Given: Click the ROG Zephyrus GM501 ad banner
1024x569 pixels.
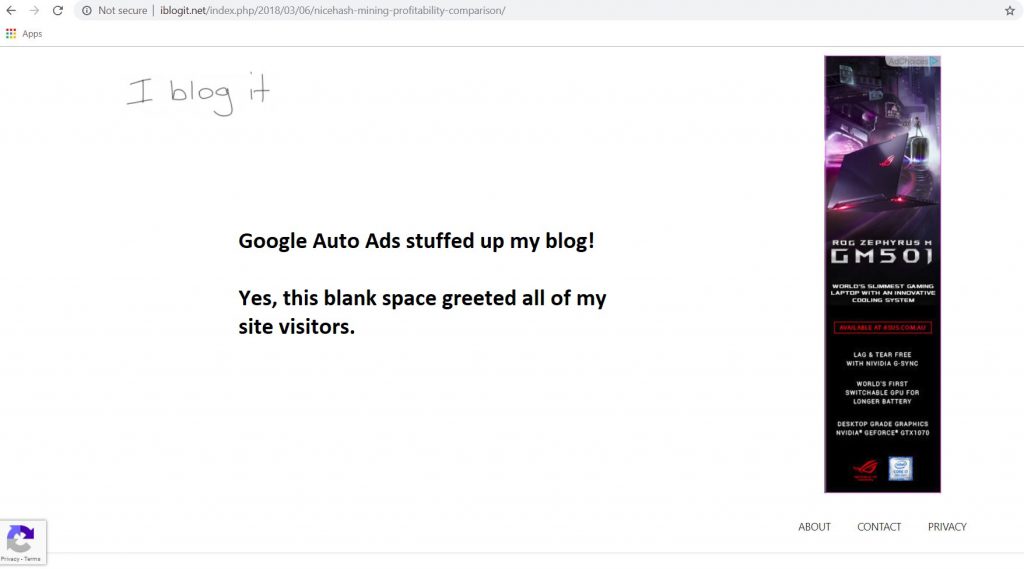Looking at the screenshot, I should pyautogui.click(x=882, y=274).
